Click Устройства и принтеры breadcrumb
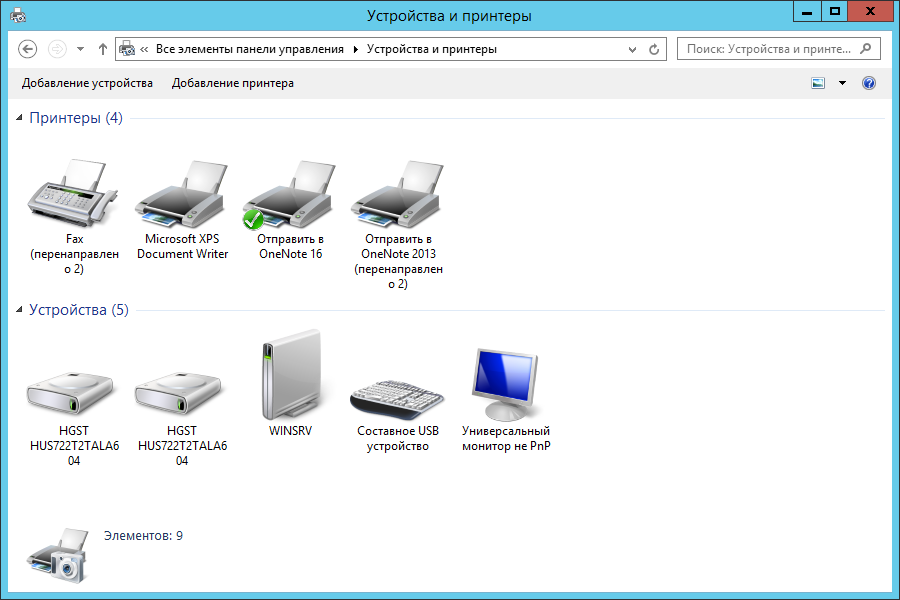 pyautogui.click(x=432, y=49)
